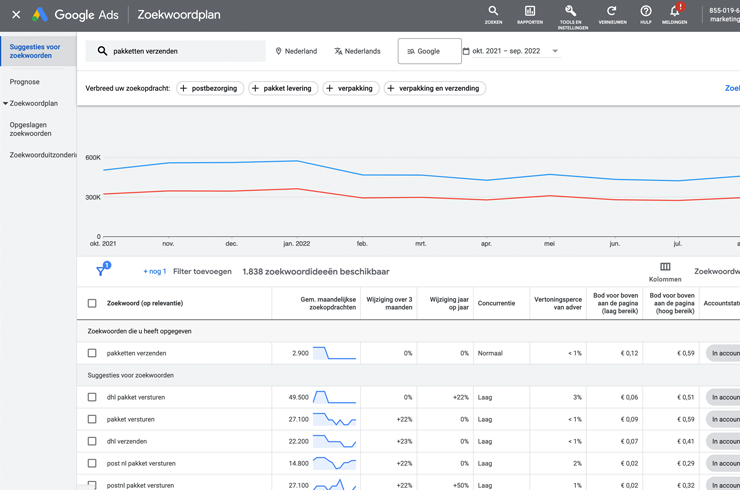Collapse the Zoekwoordplan tree arrow in sidebar
Image resolution: width=740 pixels, height=490 pixels.
pyautogui.click(x=5, y=103)
